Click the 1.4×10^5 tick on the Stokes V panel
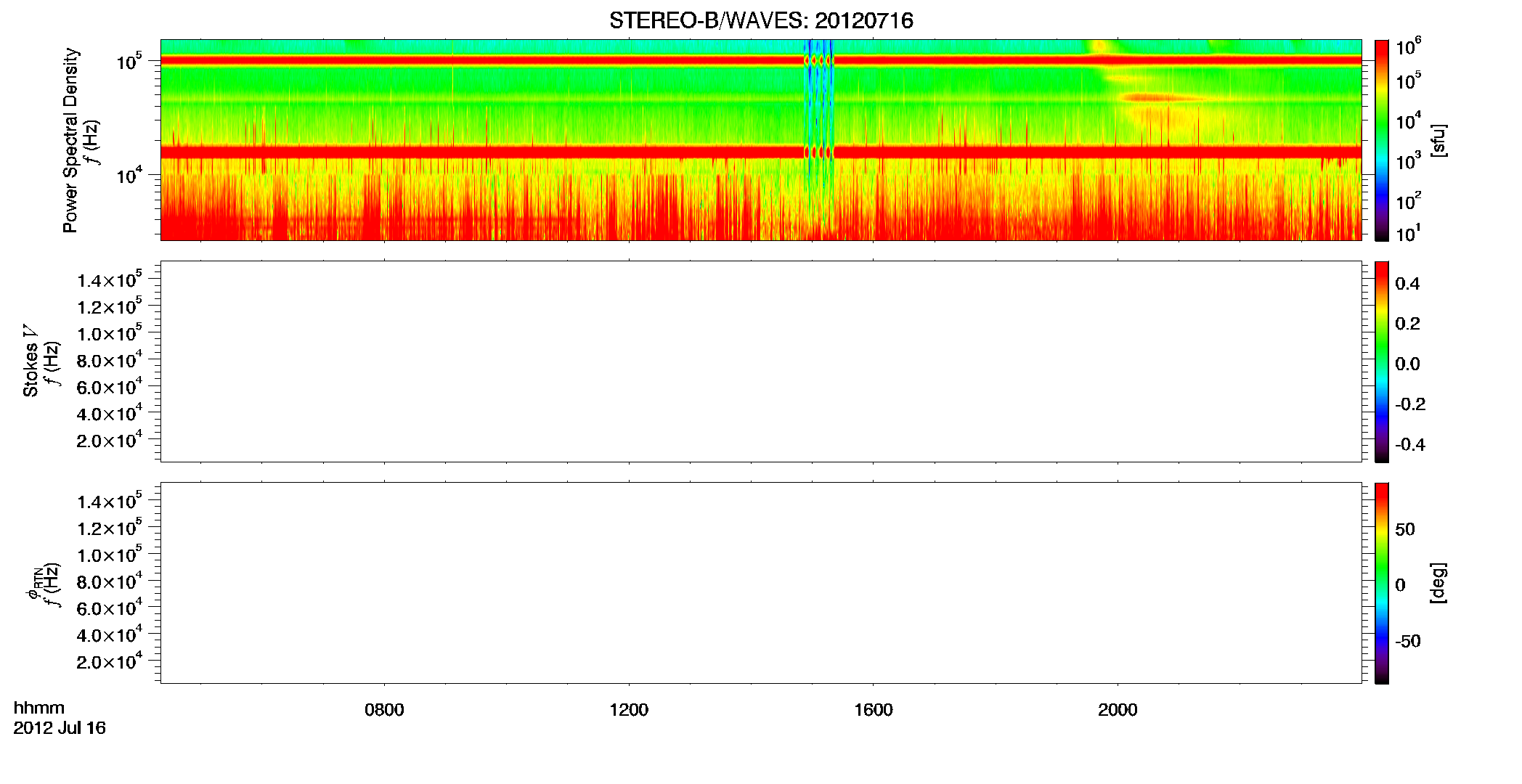The width and height of the screenshot is (1522, 784). (x=110, y=280)
